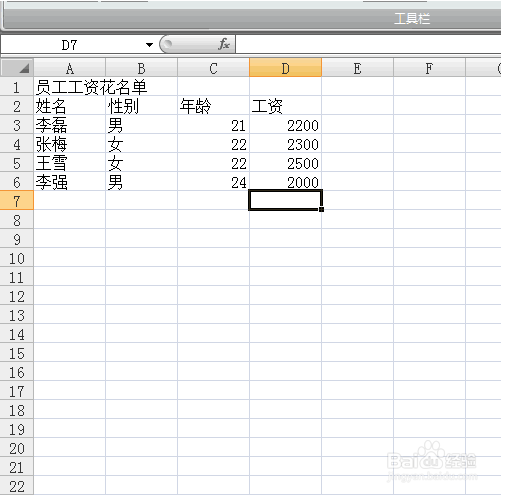Select salary cell 2000
The width and height of the screenshot is (505, 495).
[x=286, y=182]
